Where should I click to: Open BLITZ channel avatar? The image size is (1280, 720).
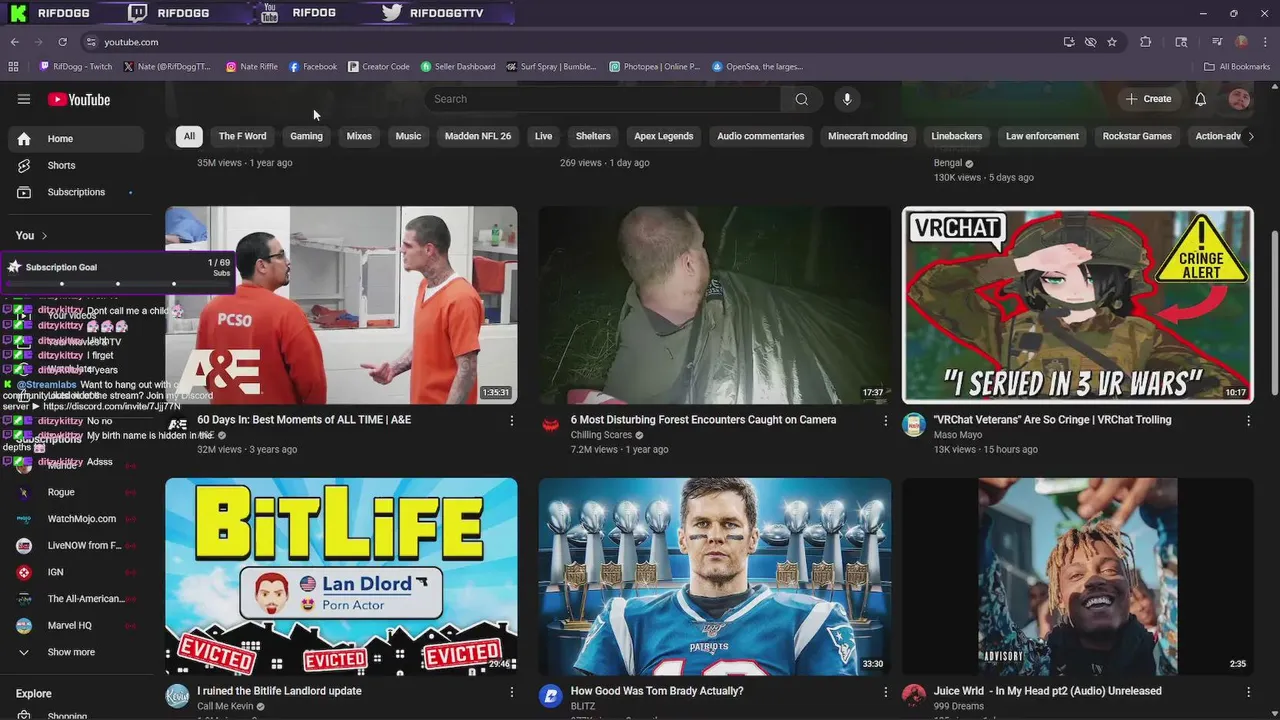tap(551, 696)
